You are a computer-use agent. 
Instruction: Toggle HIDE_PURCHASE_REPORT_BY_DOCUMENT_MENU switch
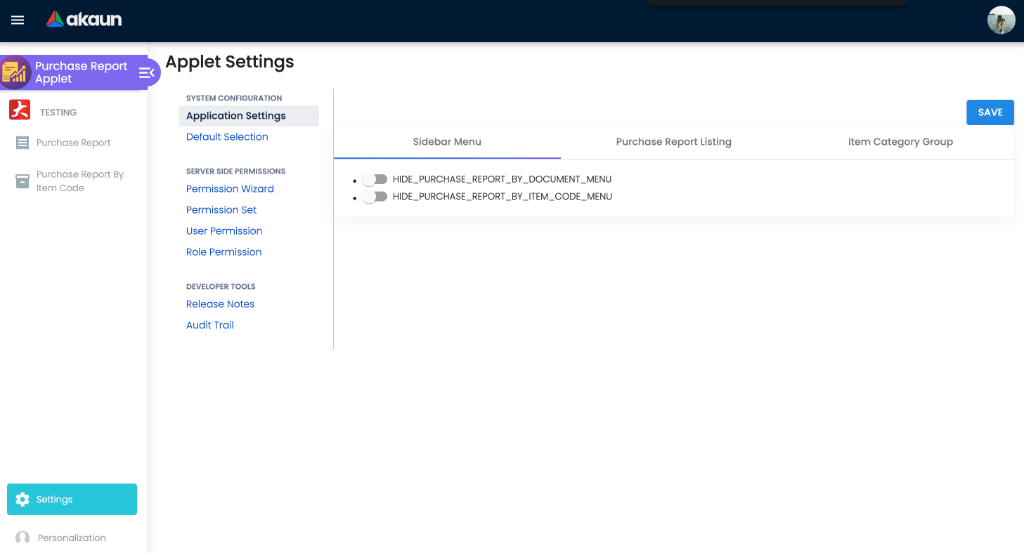[x=375, y=179]
